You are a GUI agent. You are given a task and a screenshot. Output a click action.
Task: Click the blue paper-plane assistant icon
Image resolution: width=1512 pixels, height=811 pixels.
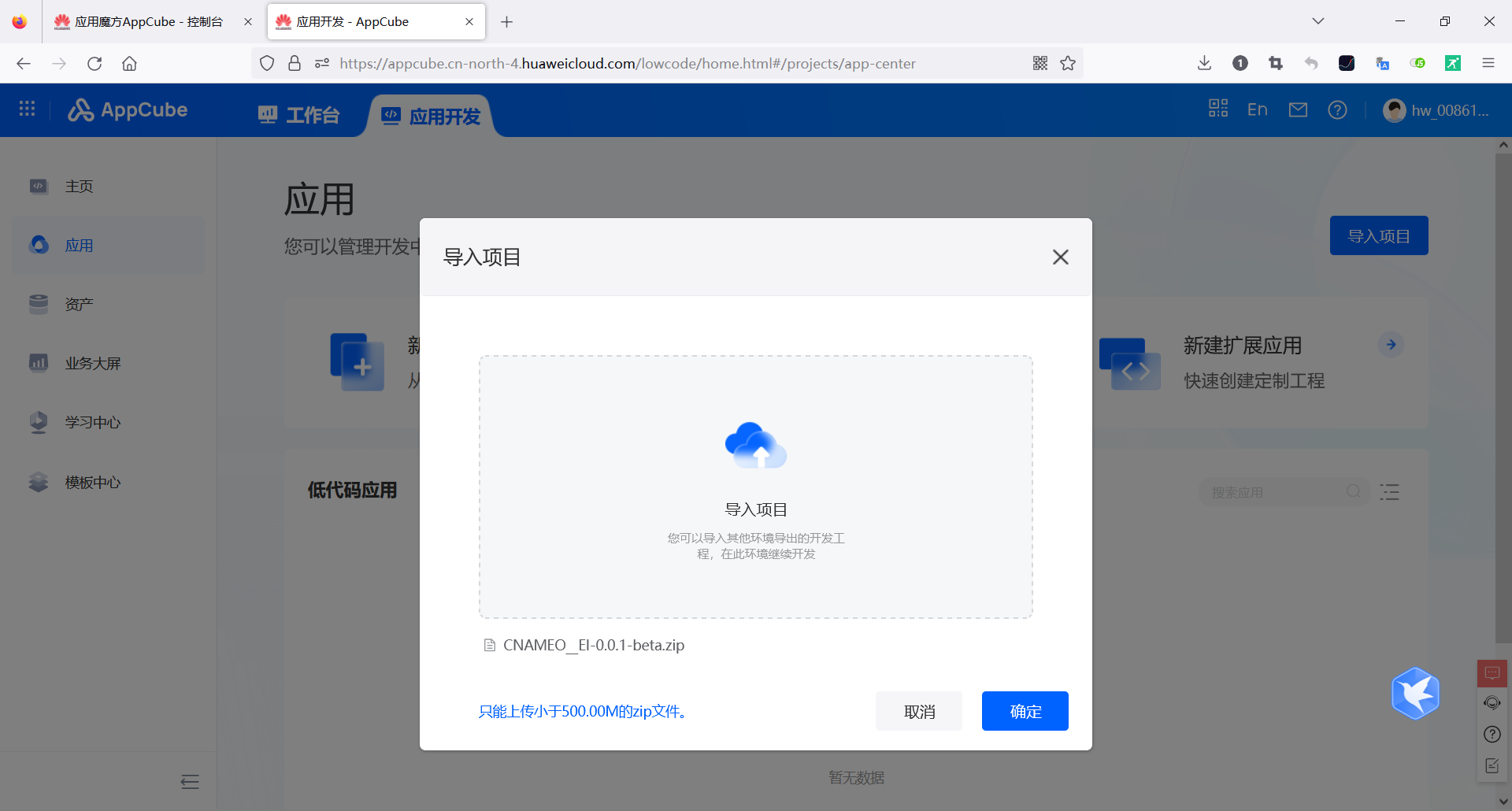[1415, 693]
